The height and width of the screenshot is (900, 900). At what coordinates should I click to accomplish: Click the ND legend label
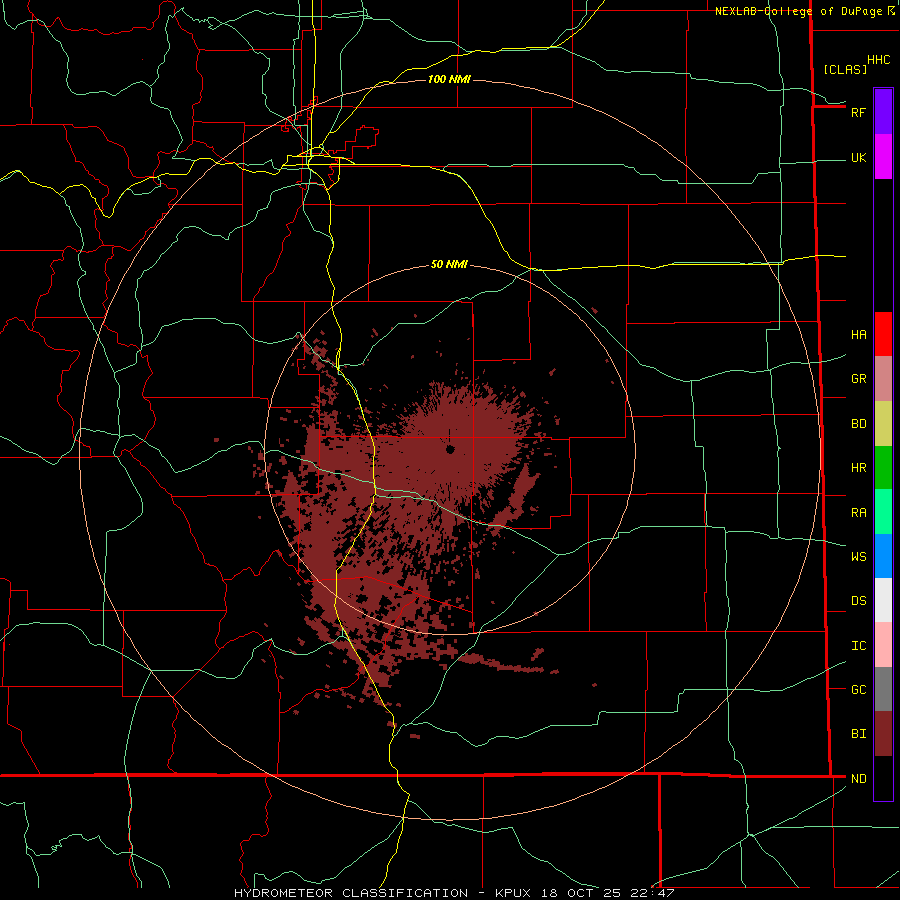pyautogui.click(x=858, y=778)
